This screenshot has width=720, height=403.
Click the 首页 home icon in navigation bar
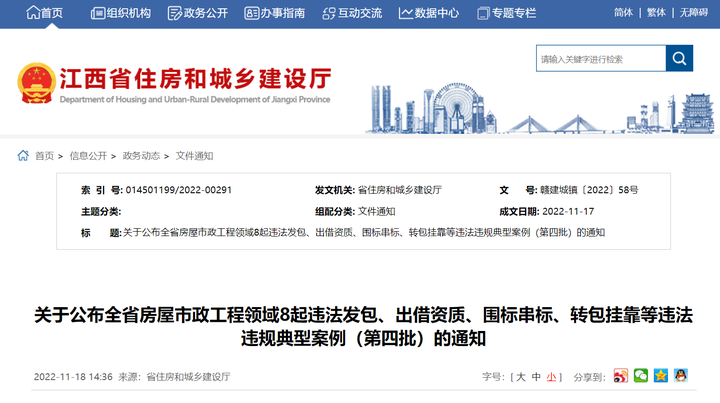click(33, 13)
